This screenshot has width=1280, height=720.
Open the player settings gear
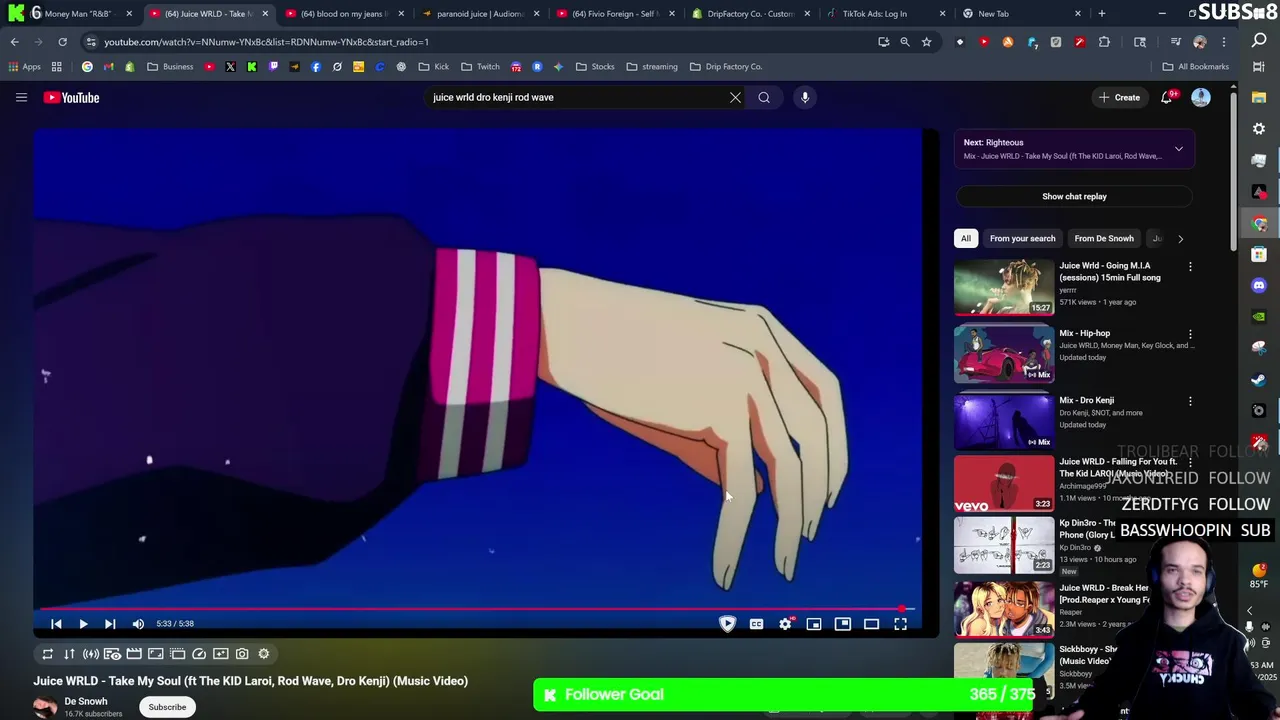click(786, 624)
